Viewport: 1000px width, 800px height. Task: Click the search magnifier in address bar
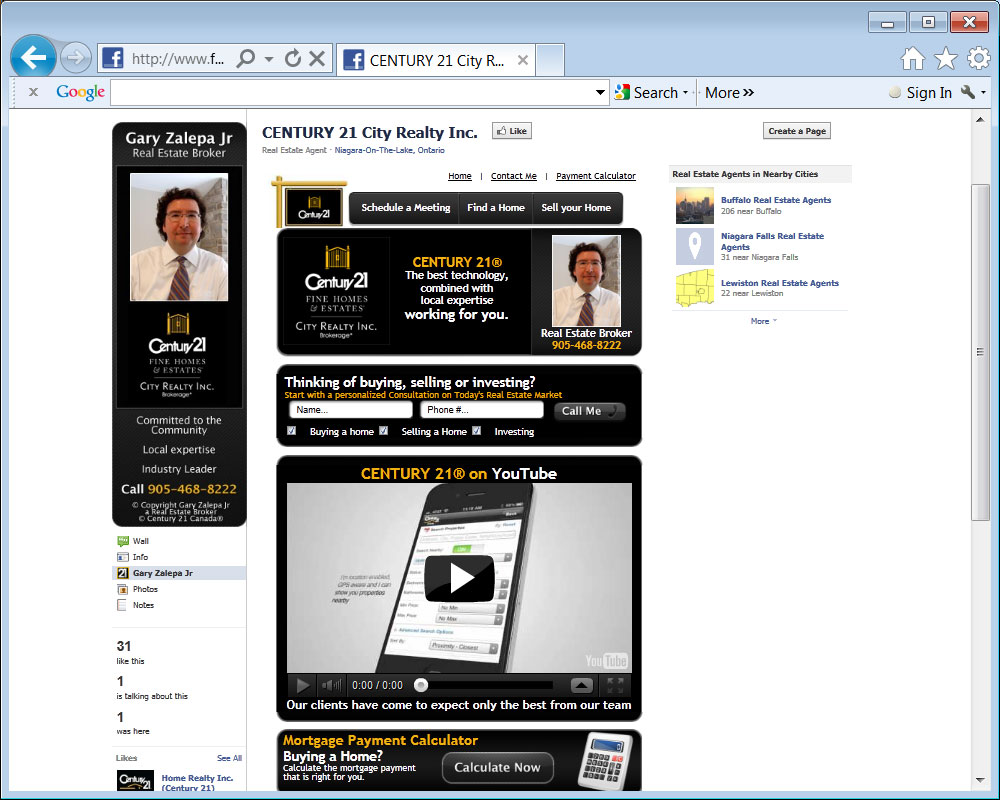tap(246, 59)
